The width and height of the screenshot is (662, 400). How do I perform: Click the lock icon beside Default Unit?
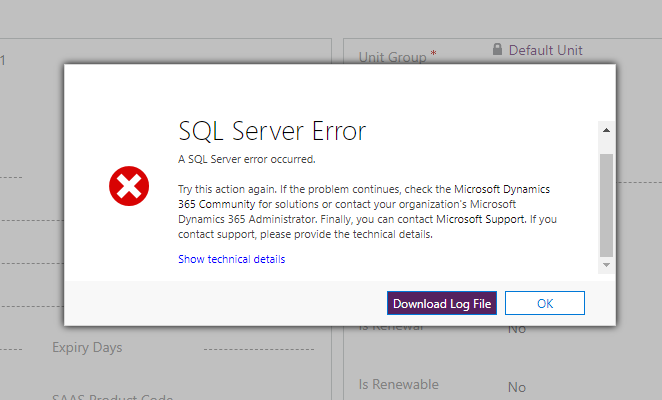[x=497, y=49]
